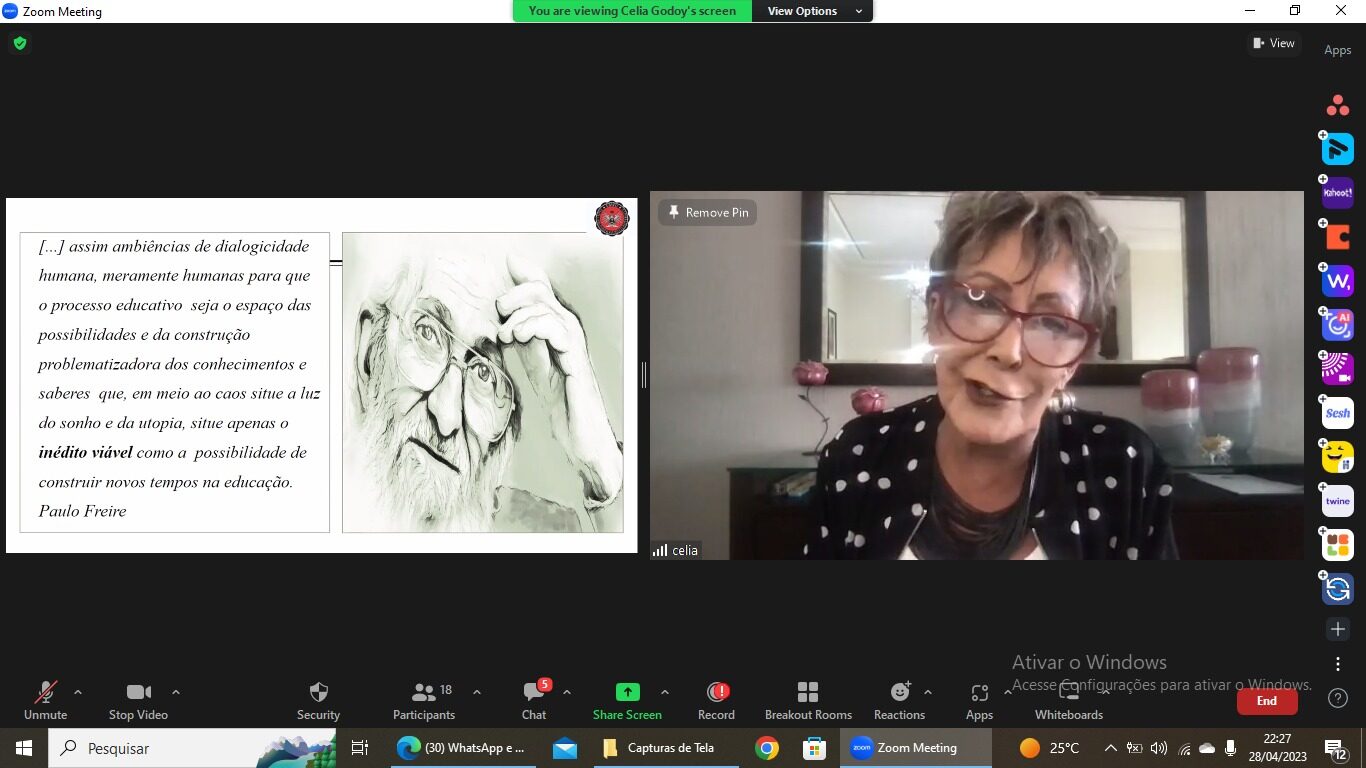Click the red End meeting button
Viewport: 1366px width, 768px height.
1266,701
